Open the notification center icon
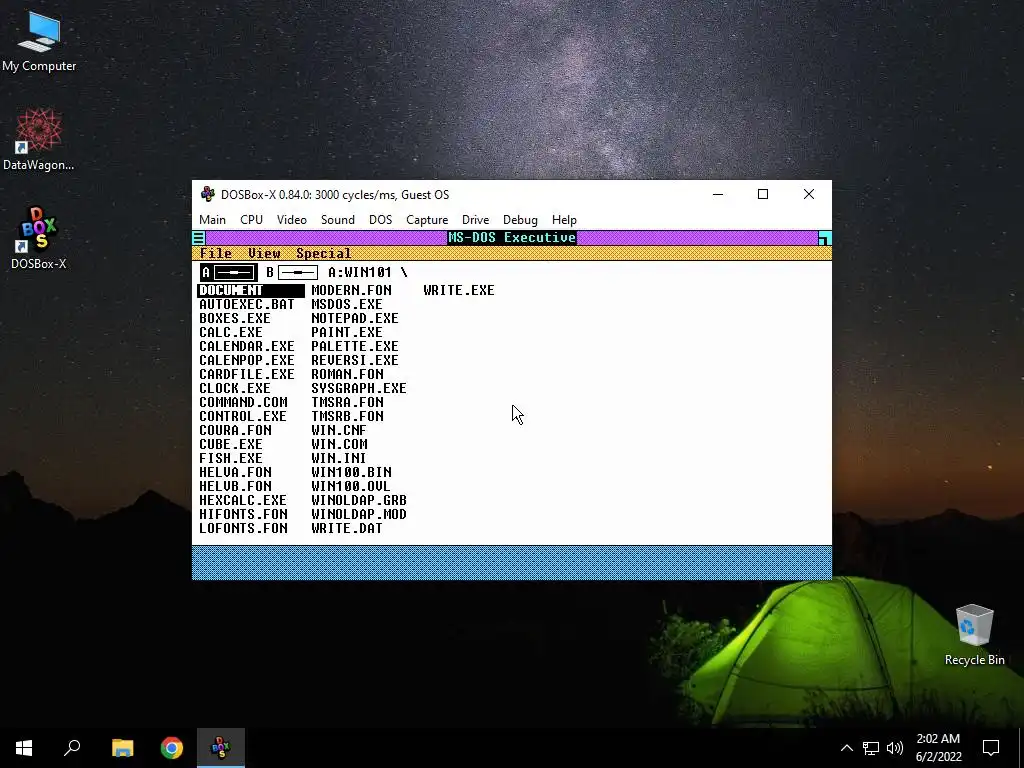Viewport: 1024px width, 768px height. pos(991,748)
